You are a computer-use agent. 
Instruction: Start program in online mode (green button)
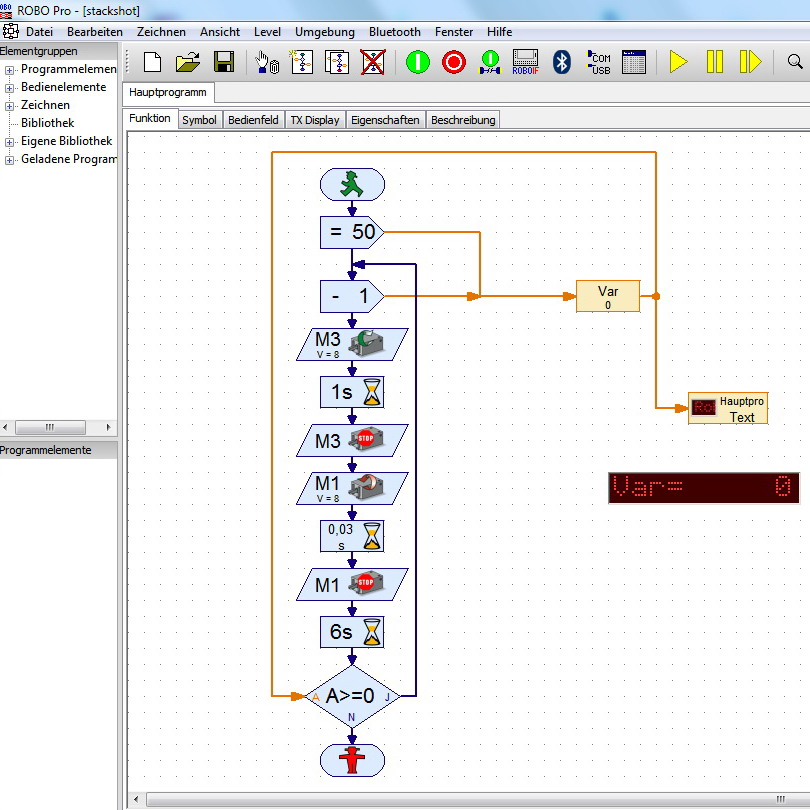[417, 62]
